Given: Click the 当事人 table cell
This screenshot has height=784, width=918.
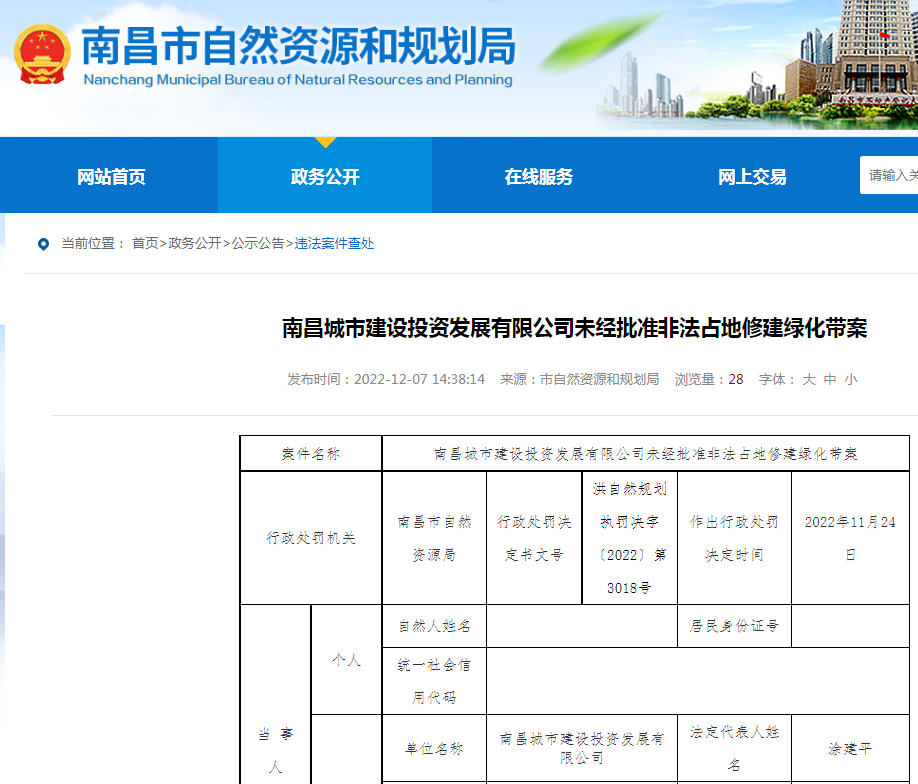Looking at the screenshot, I should (x=275, y=694).
